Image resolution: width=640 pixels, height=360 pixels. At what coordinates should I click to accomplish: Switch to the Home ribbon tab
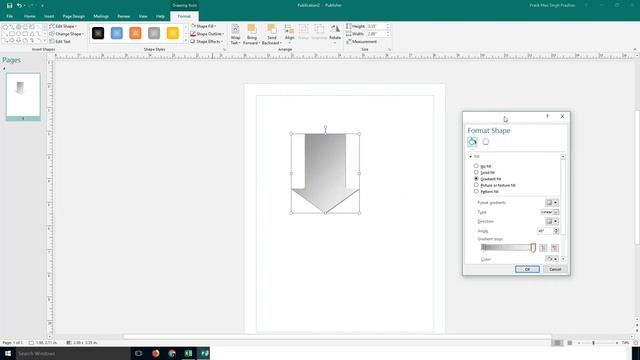pyautogui.click(x=29, y=16)
